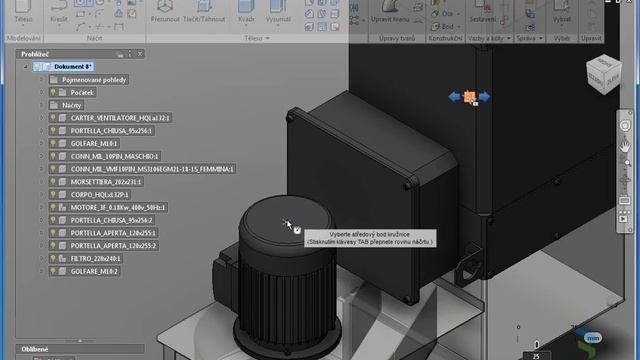Click the play icon in navigation bar
Screen dimensions: 640x360
(x=624, y=219)
